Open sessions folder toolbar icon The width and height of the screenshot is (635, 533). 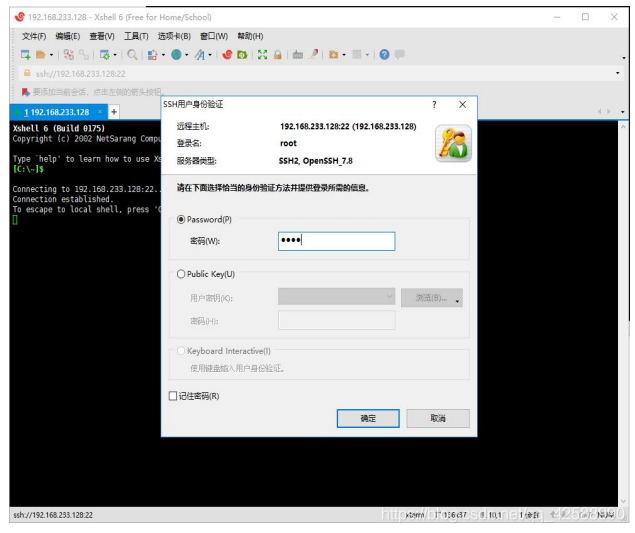coord(40,55)
